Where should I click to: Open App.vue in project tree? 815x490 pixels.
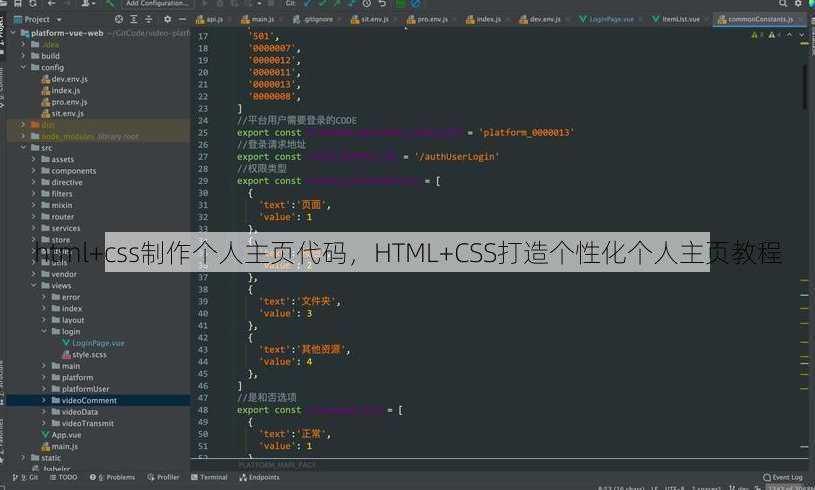(61, 434)
